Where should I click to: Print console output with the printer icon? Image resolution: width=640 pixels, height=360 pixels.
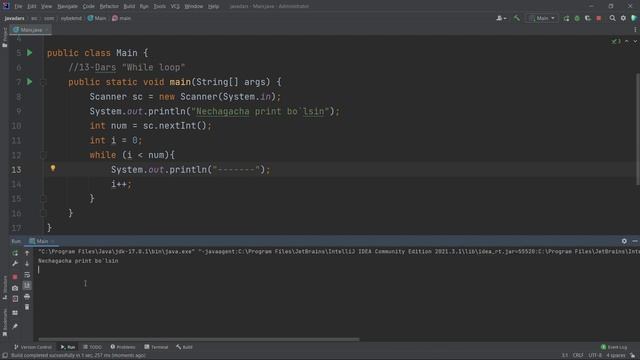click(x=27, y=296)
